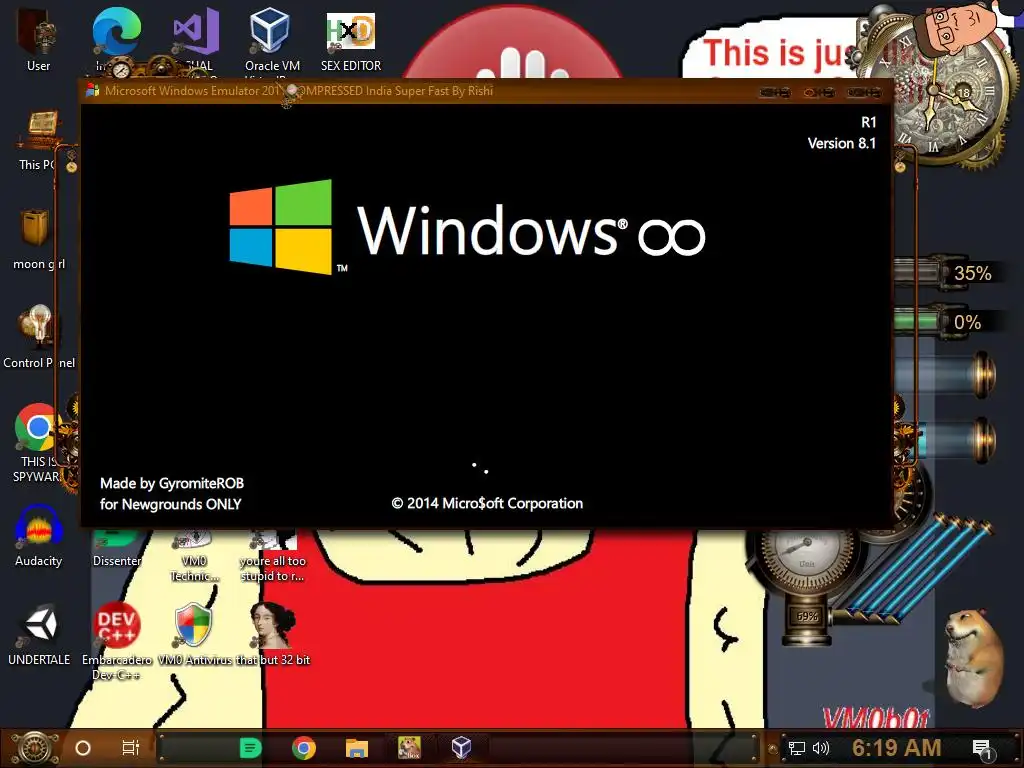Viewport: 1024px width, 768px height.
Task: Open Google Chrome from the taskbar
Action: tap(304, 748)
